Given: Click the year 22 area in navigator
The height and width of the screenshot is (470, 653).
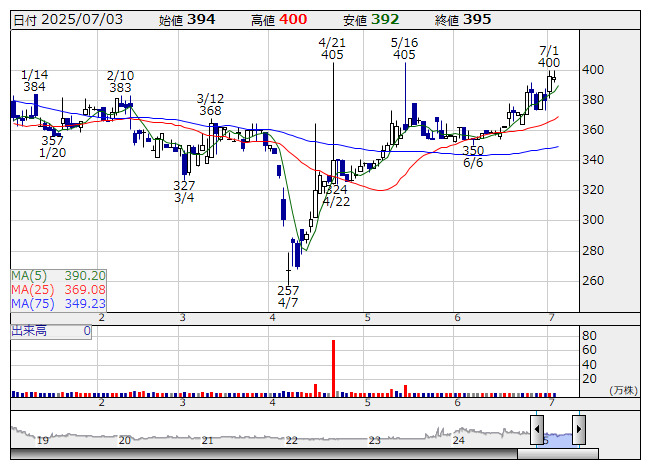Looking at the screenshot, I should coord(291,439).
